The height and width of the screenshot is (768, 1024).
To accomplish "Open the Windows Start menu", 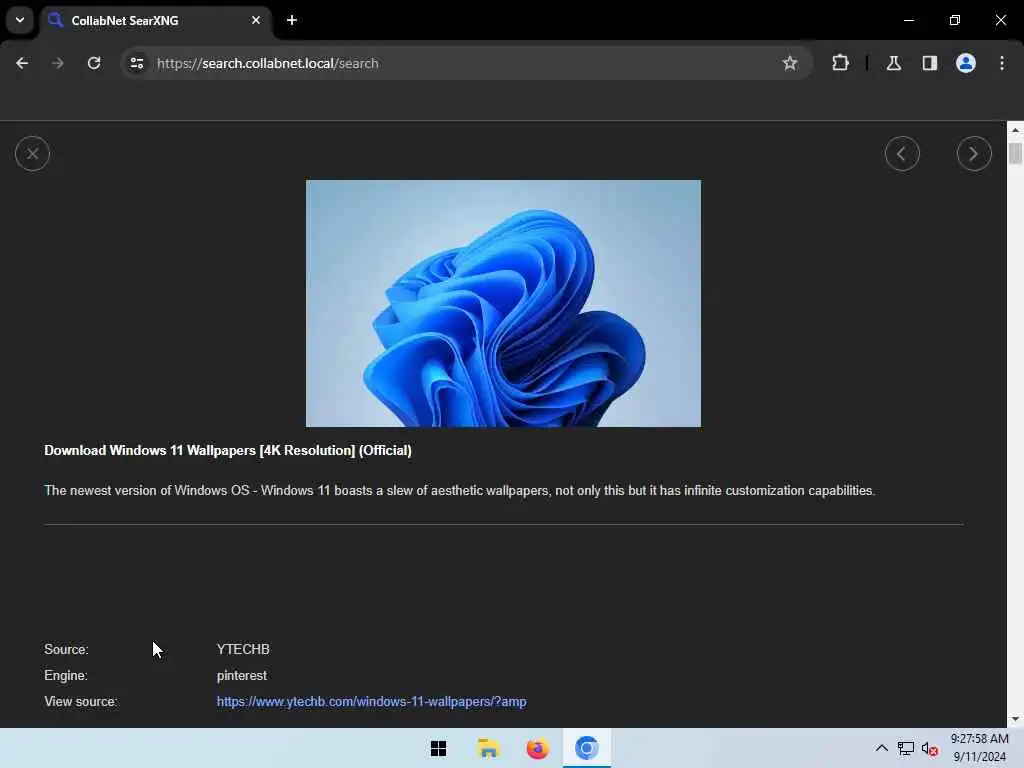I will click(x=438, y=748).
